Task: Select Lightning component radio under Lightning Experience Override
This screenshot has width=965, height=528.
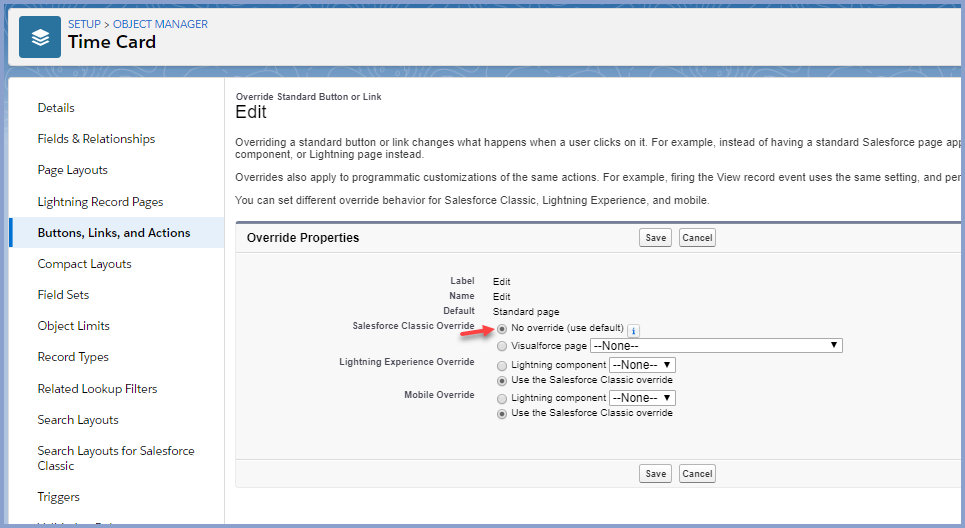Action: tap(502, 366)
